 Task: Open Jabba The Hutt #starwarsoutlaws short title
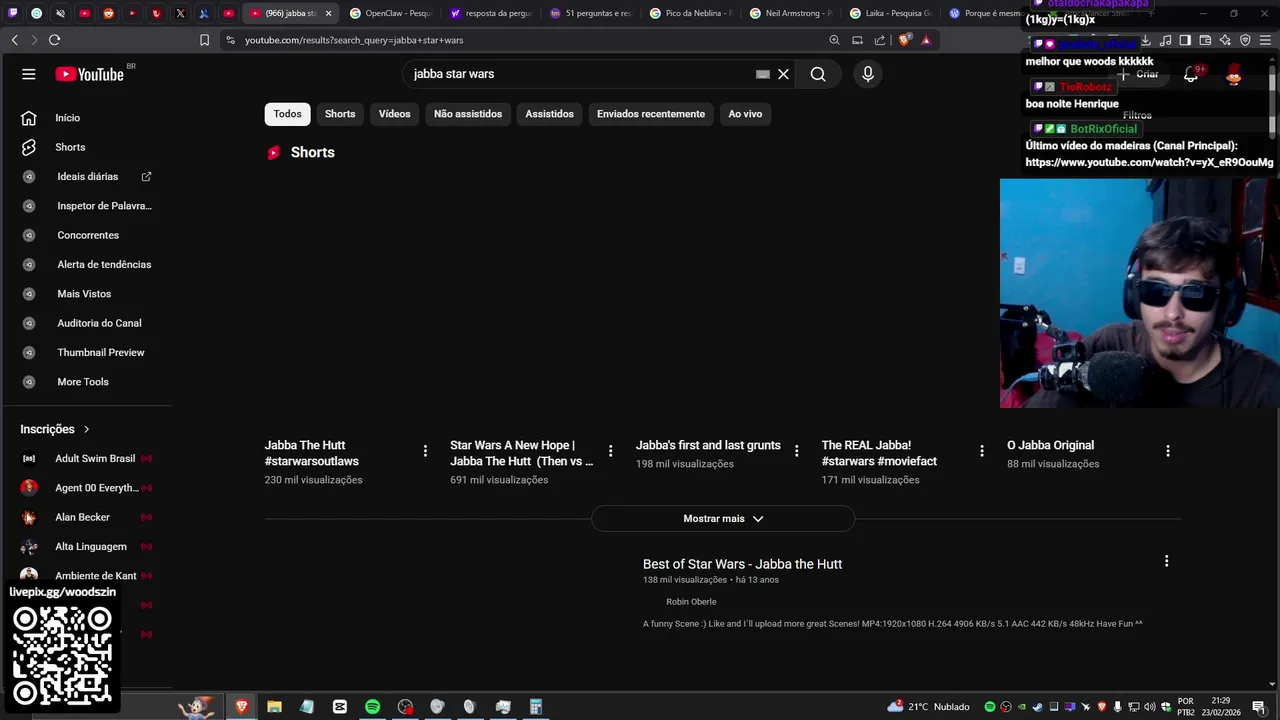[x=312, y=453]
